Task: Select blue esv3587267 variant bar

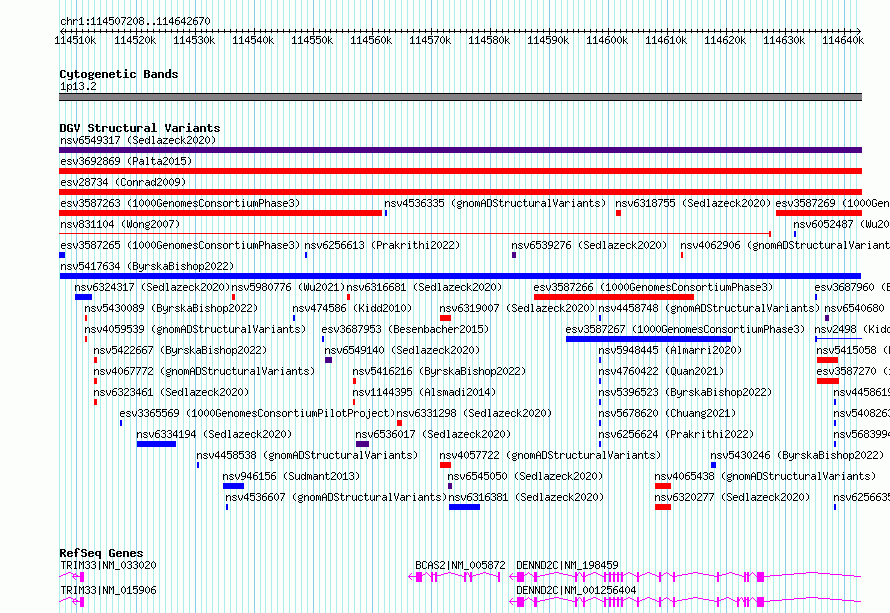Action: click(648, 339)
